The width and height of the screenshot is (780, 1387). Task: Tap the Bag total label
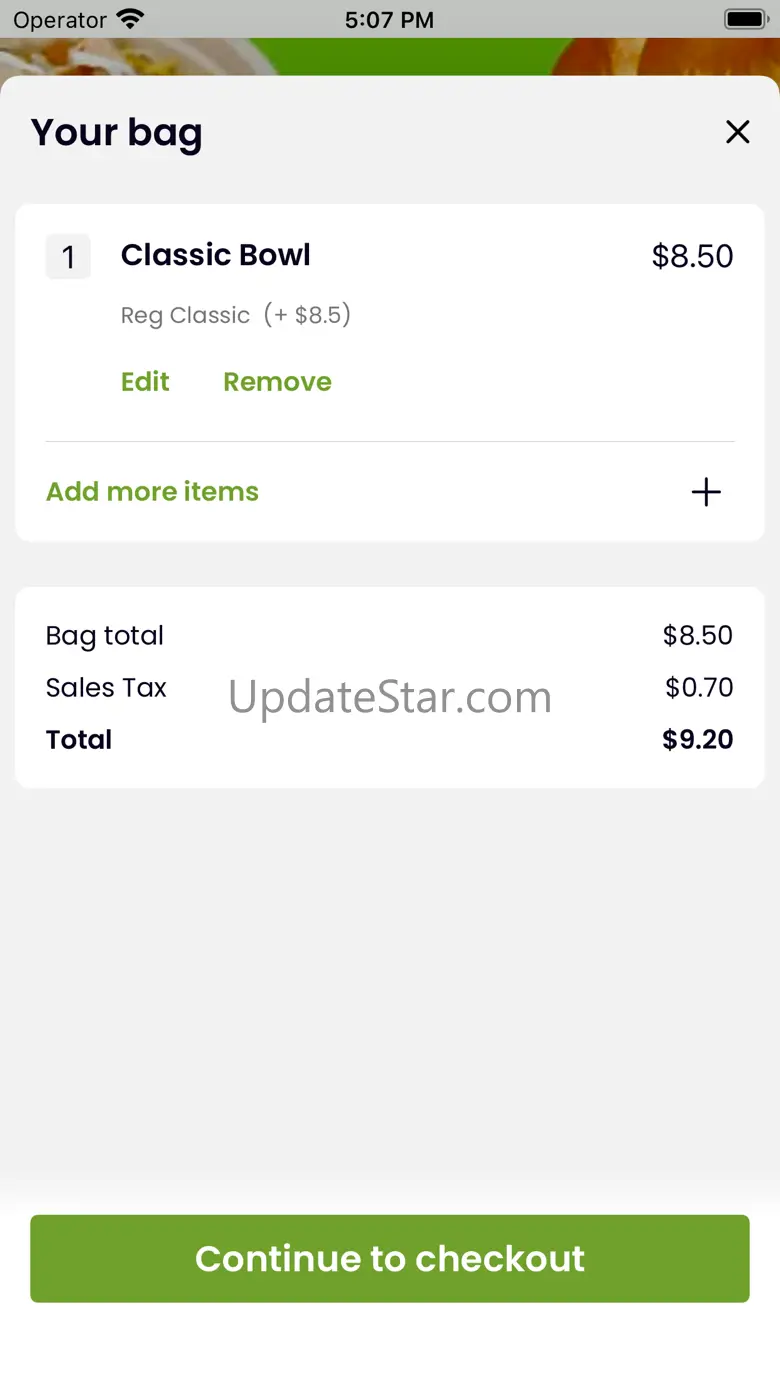105,636
